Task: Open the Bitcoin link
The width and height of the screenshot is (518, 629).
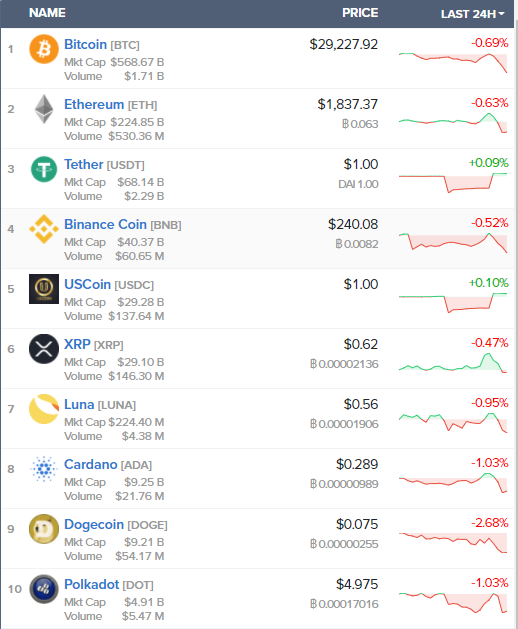Action: (x=85, y=44)
